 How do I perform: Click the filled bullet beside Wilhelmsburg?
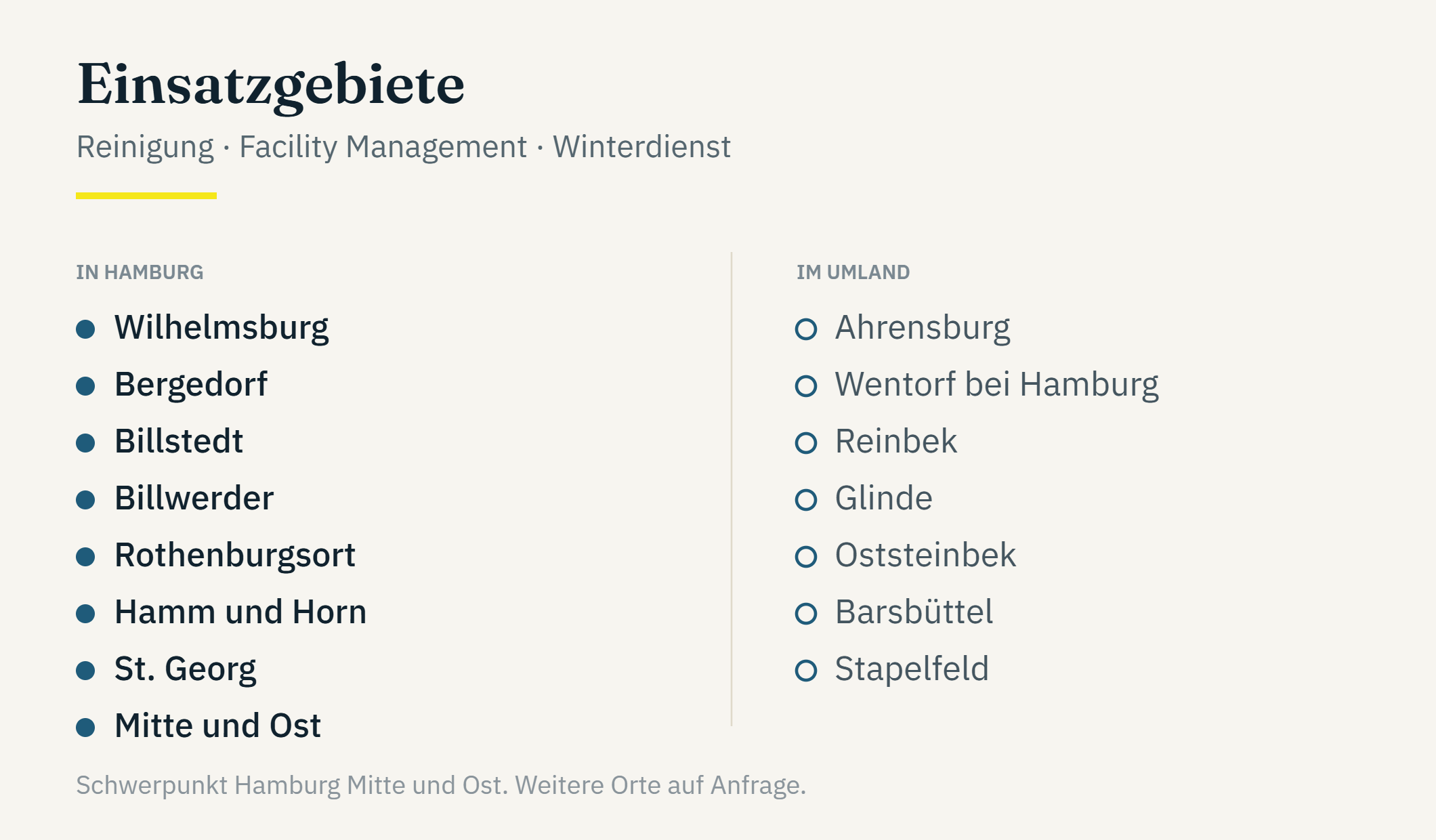click(x=85, y=329)
